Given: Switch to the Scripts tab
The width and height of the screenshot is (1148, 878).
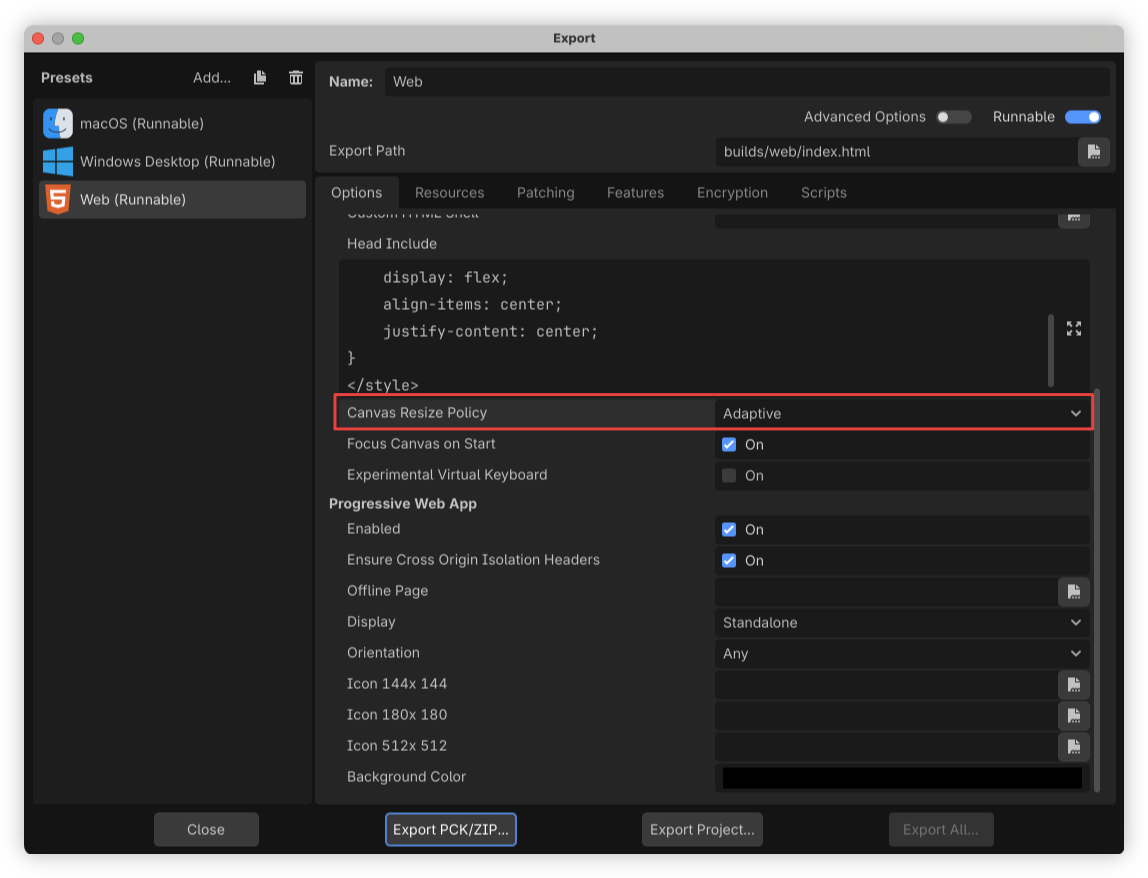Looking at the screenshot, I should (824, 193).
